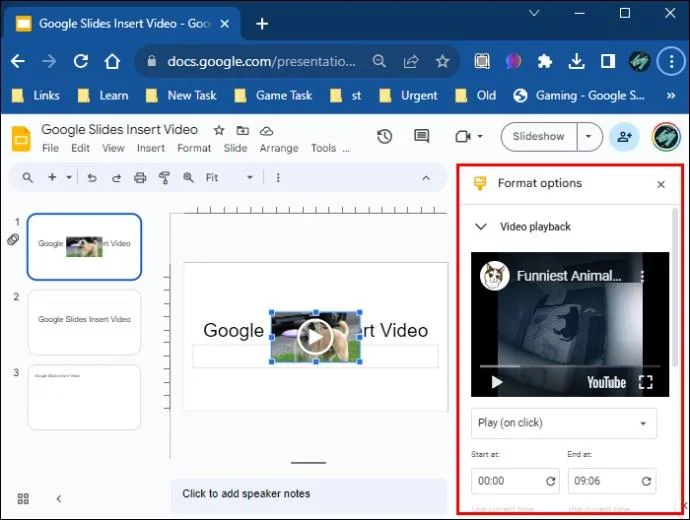Screen dimensions: 690x520
Task: Open the Arrange menu
Action: click(x=279, y=148)
